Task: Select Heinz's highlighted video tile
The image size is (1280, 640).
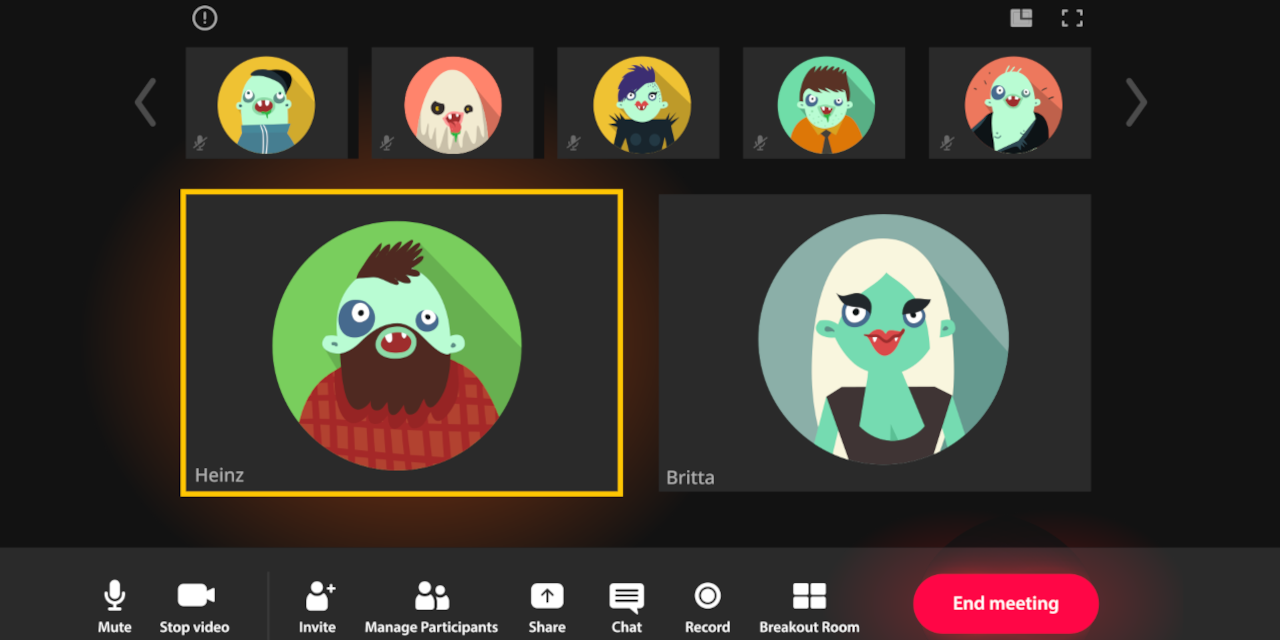Action: pos(401,342)
